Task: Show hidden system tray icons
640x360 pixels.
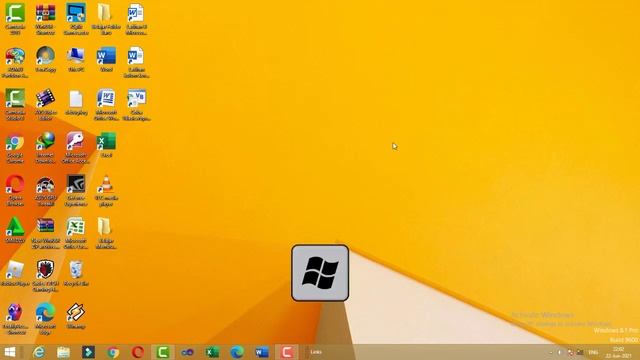Action: pos(551,352)
